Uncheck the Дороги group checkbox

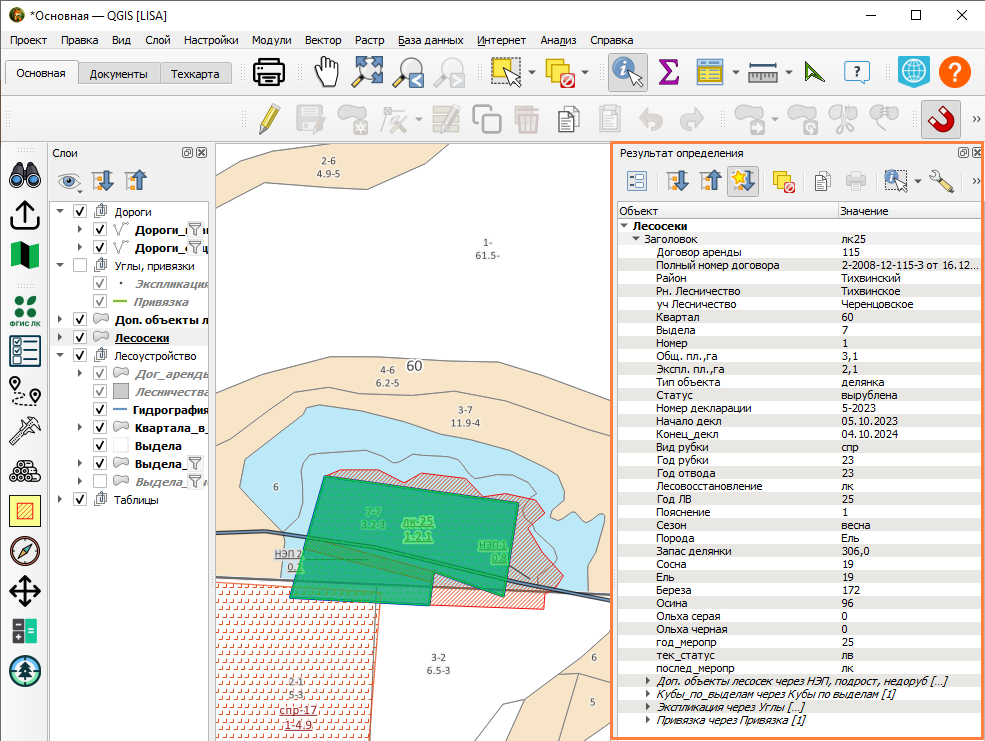(80, 212)
